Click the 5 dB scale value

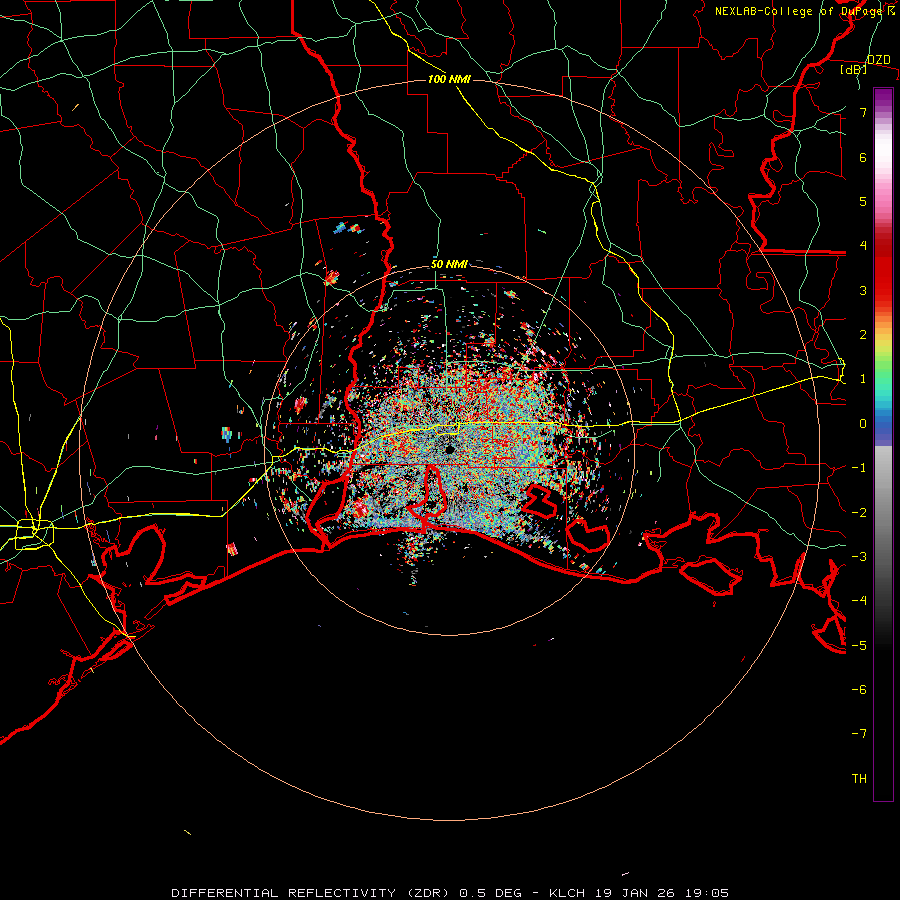point(863,201)
